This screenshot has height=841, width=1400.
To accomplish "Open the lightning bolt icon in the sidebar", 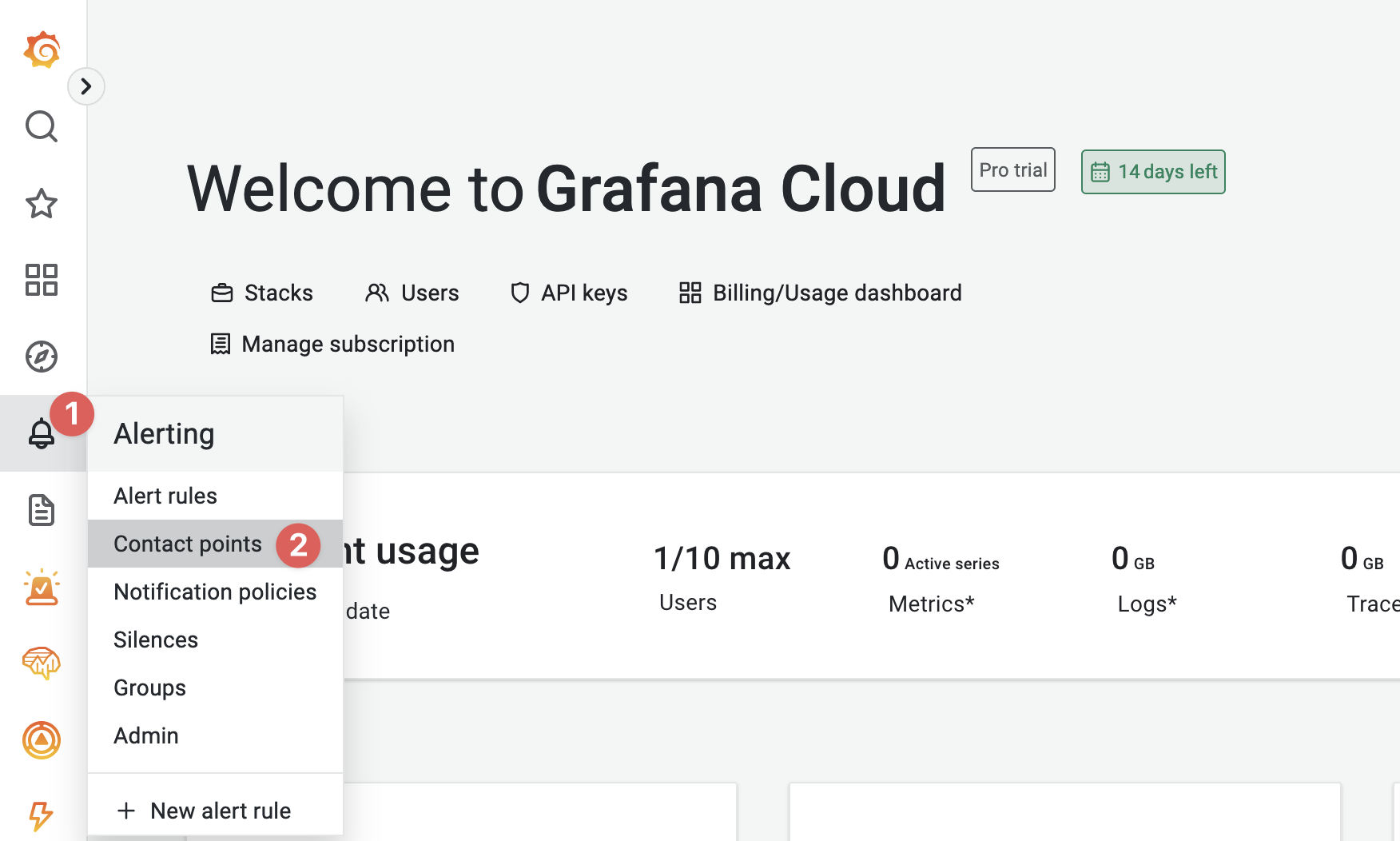I will pyautogui.click(x=42, y=815).
